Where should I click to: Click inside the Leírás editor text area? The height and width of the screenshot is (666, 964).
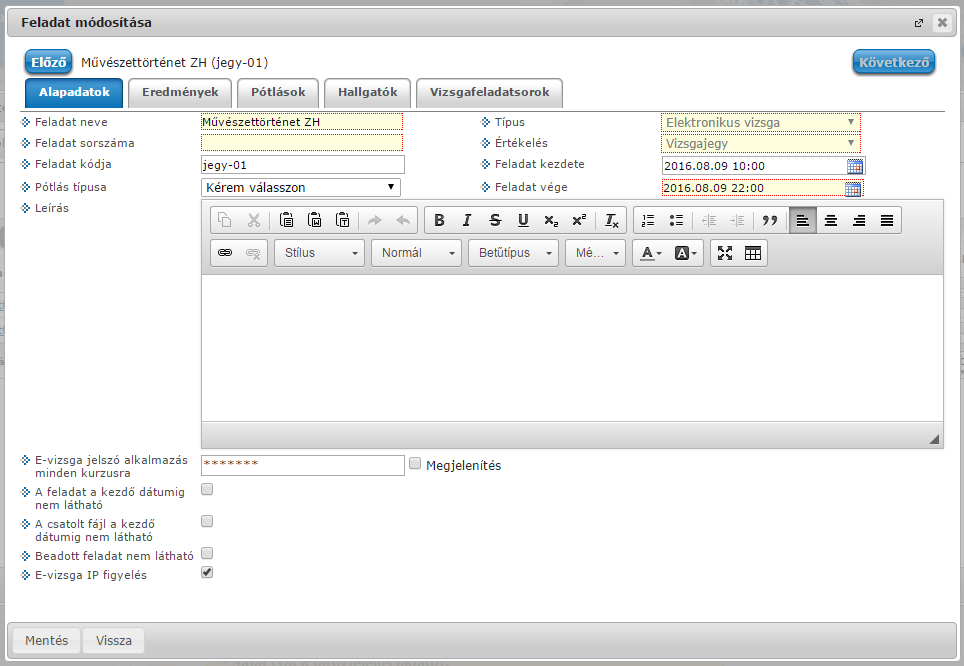(572, 347)
